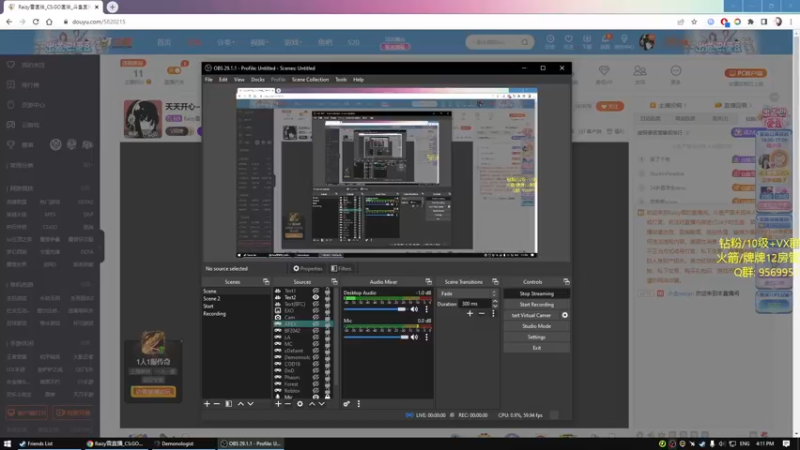Remove scene transition with minus icon
The width and height of the screenshot is (800, 450).
point(482,313)
